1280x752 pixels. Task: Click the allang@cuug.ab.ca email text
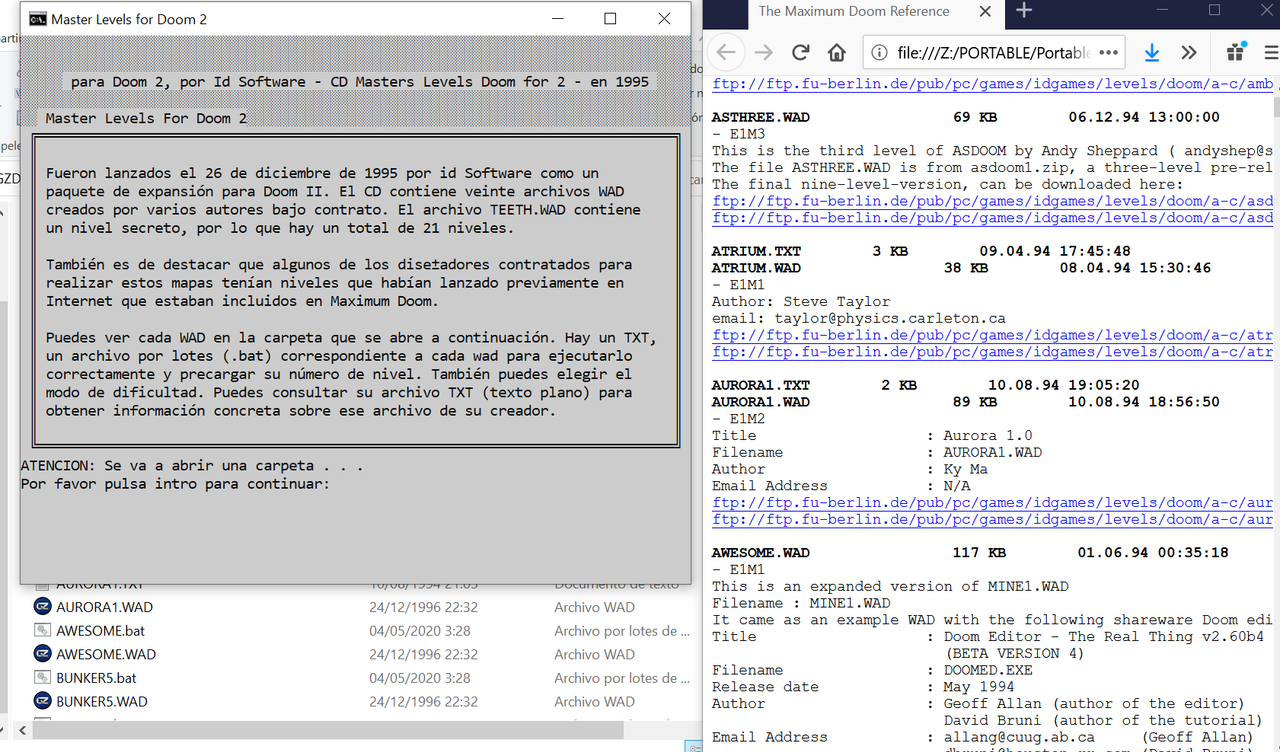point(1019,737)
